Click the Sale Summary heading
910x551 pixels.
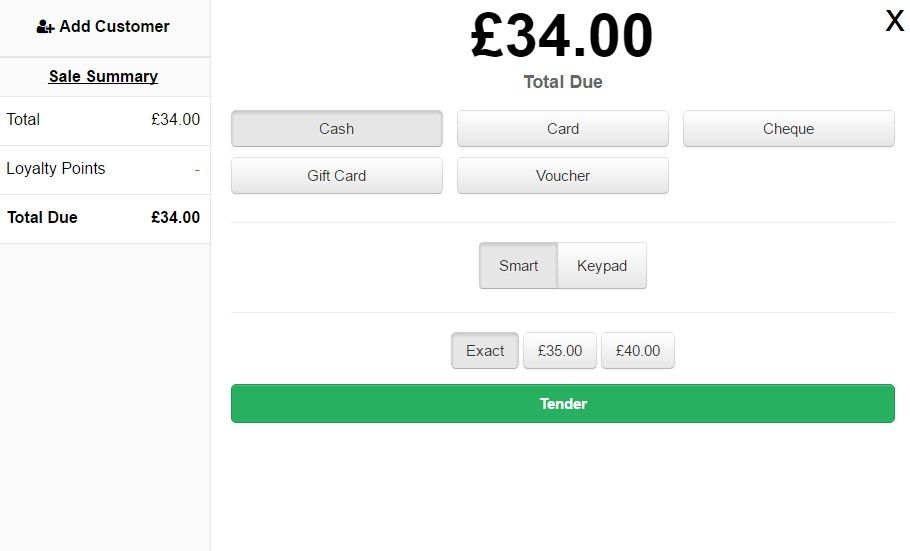tap(103, 77)
